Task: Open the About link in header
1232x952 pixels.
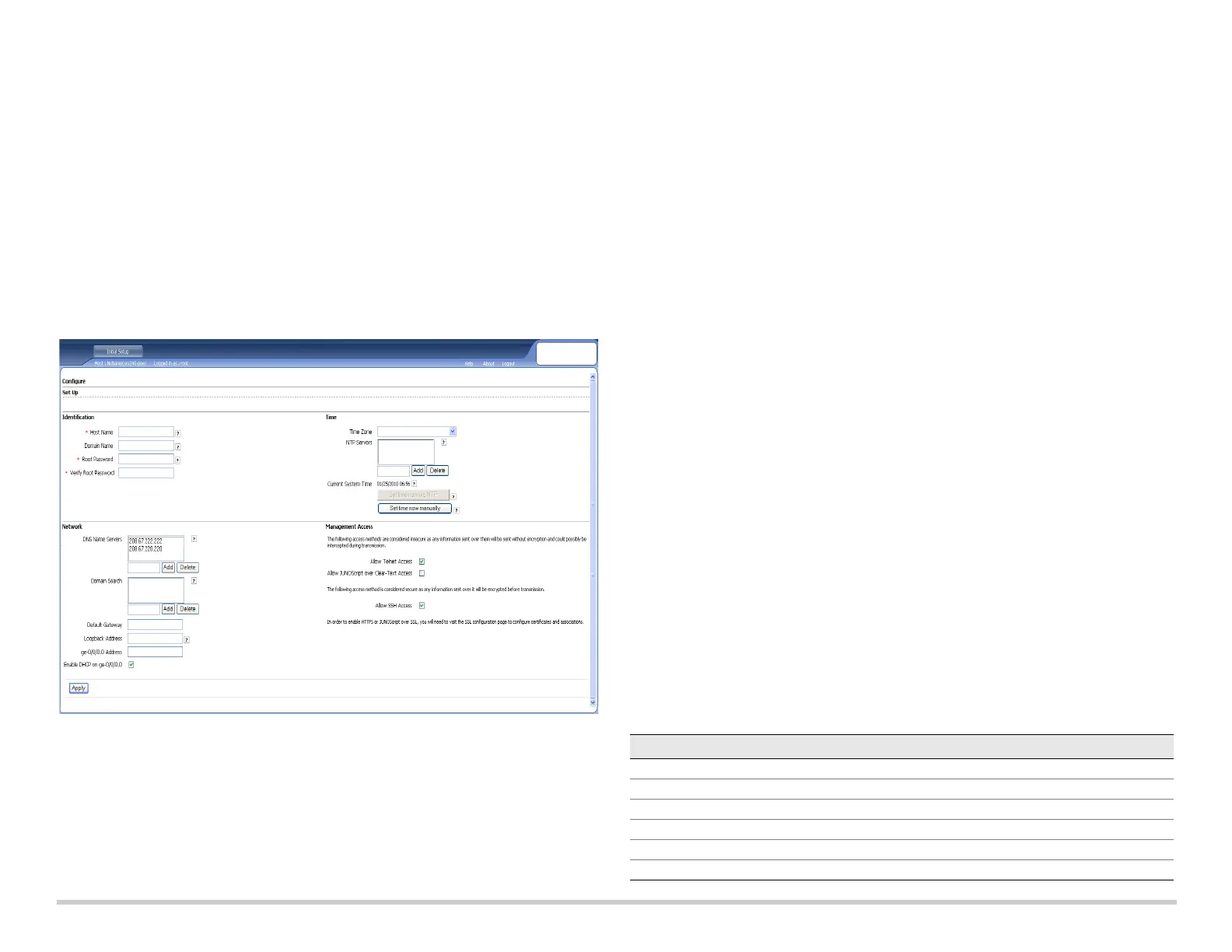Action: pos(488,364)
